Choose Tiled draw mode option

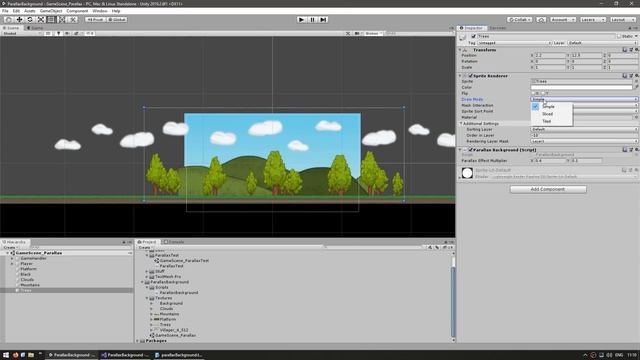click(x=552, y=121)
